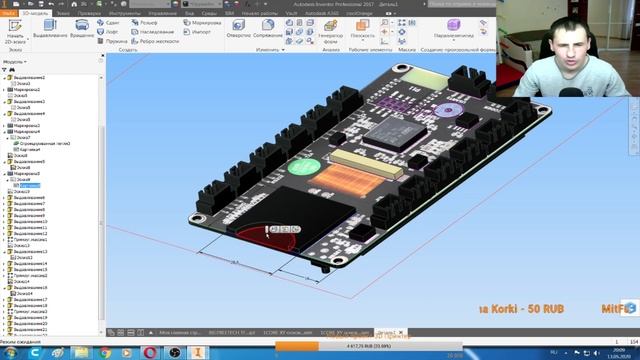Open the Windows Start menu
The width and height of the screenshot is (640, 360).
pos(11,353)
